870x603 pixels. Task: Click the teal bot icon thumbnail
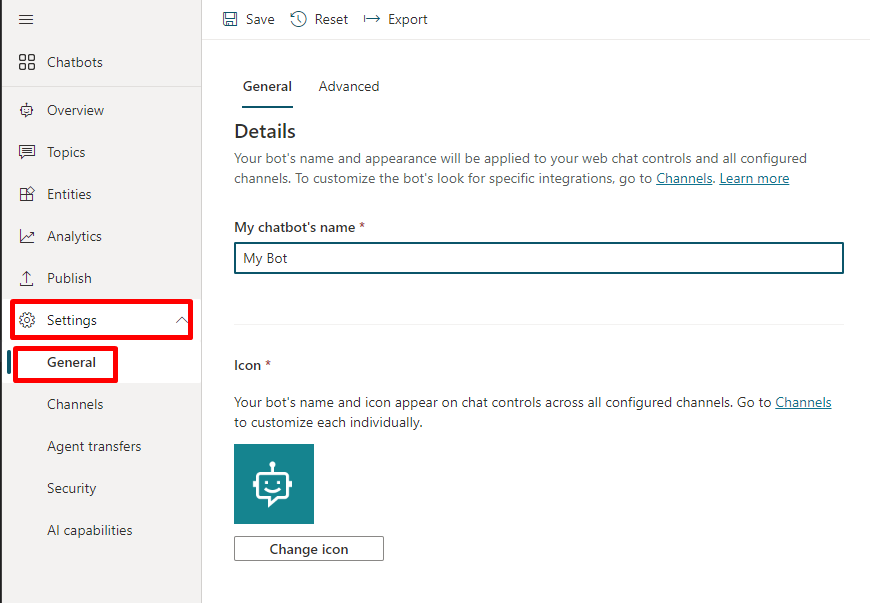(274, 484)
